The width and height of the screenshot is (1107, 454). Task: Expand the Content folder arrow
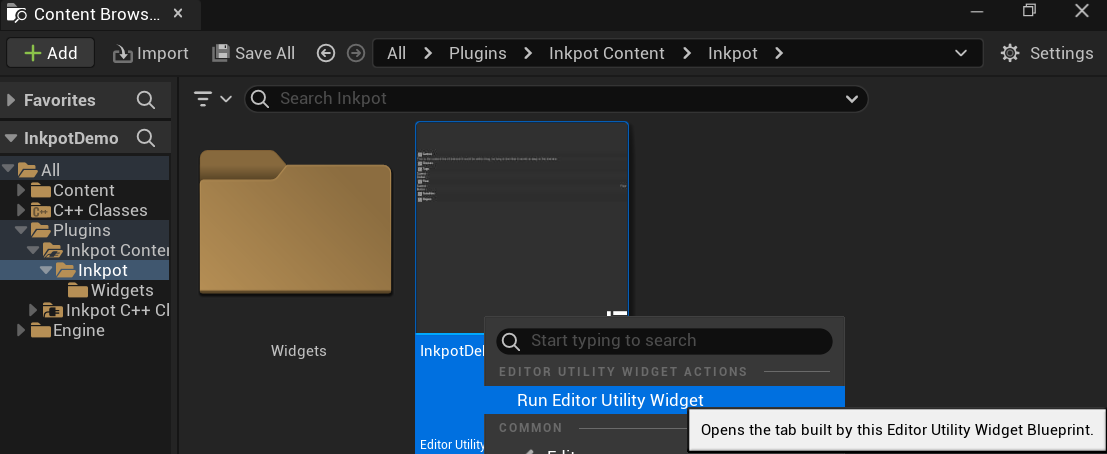coord(21,190)
